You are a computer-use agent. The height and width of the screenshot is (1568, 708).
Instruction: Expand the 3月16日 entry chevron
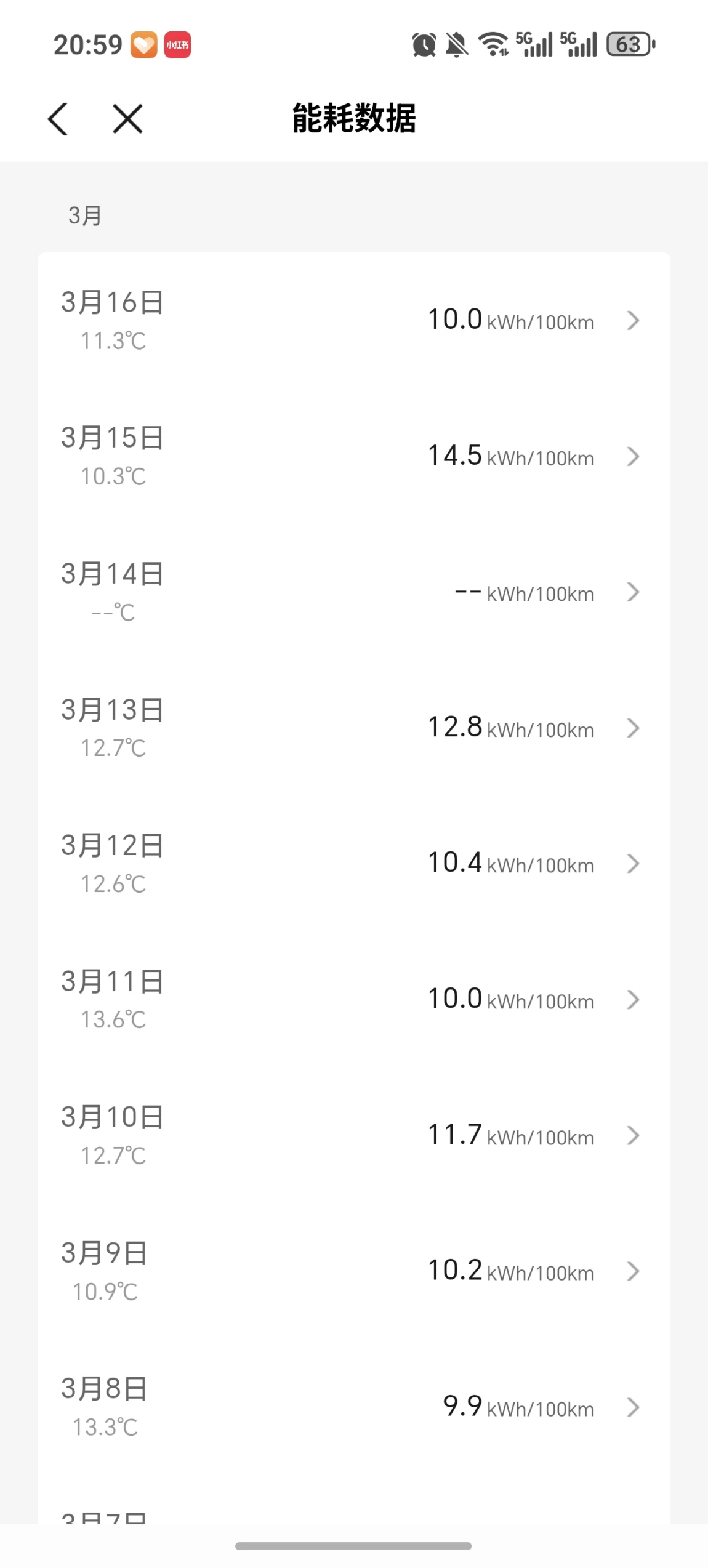pyautogui.click(x=633, y=321)
